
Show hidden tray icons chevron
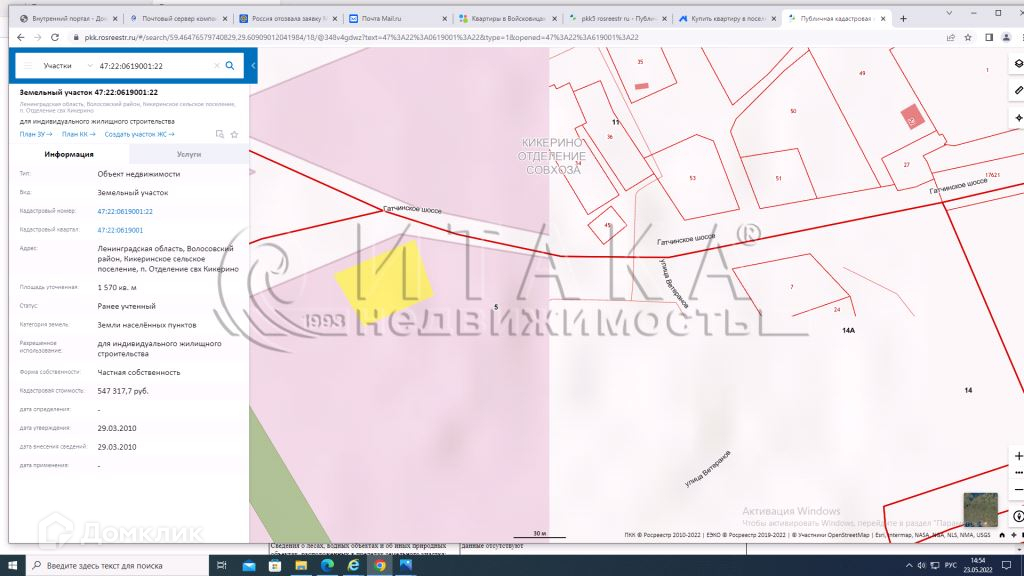[x=909, y=566]
